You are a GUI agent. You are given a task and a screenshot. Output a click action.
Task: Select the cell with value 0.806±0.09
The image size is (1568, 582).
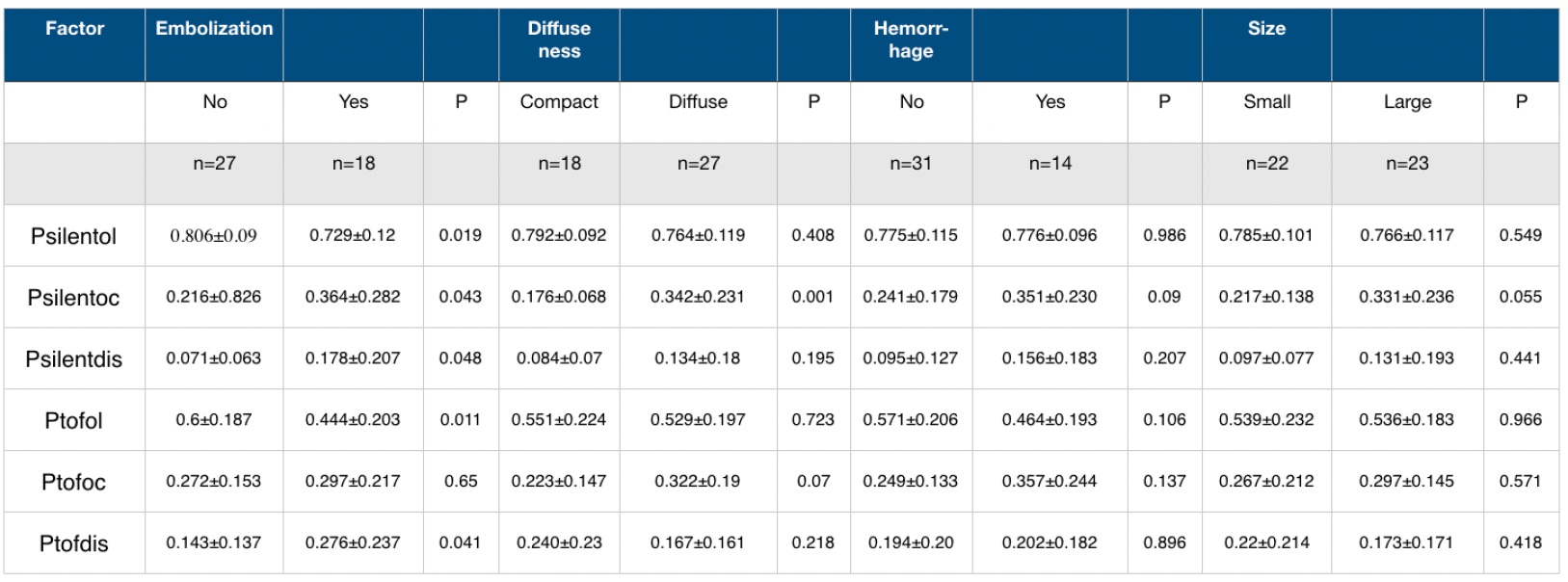214,236
